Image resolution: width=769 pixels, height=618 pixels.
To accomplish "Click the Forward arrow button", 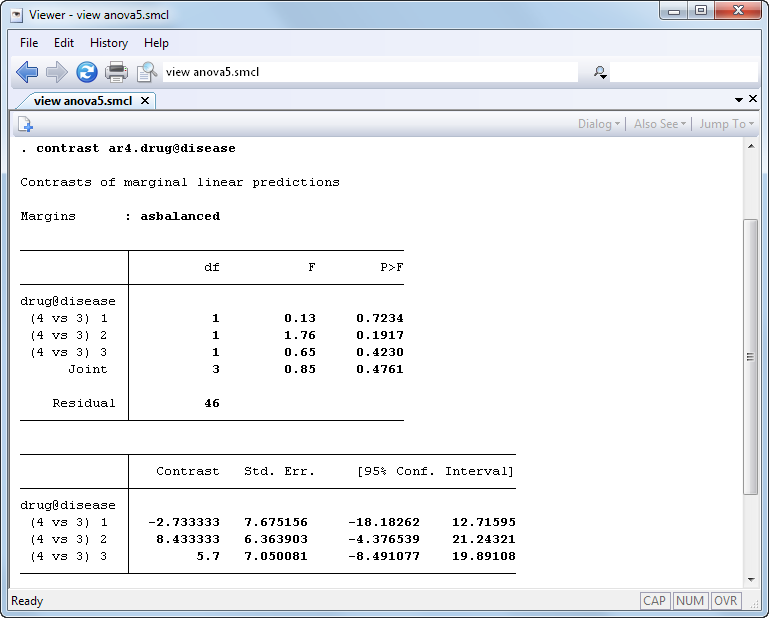I will 57,72.
